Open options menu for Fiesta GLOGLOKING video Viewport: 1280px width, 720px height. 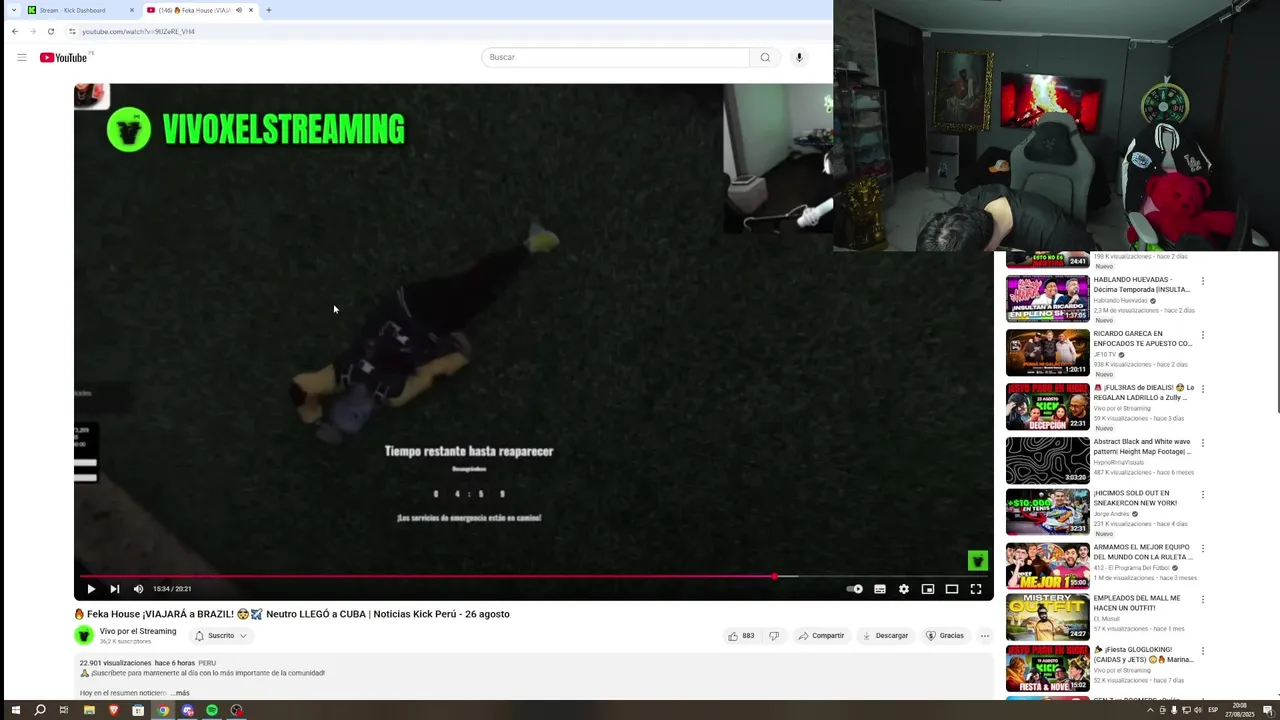1203,651
